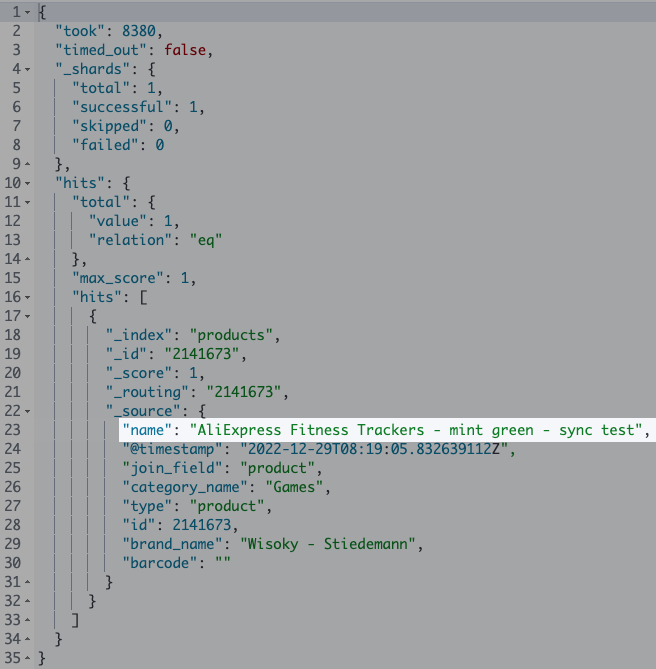The width and height of the screenshot is (656, 669).
Task: Click the "took" key
Action: tap(80, 31)
